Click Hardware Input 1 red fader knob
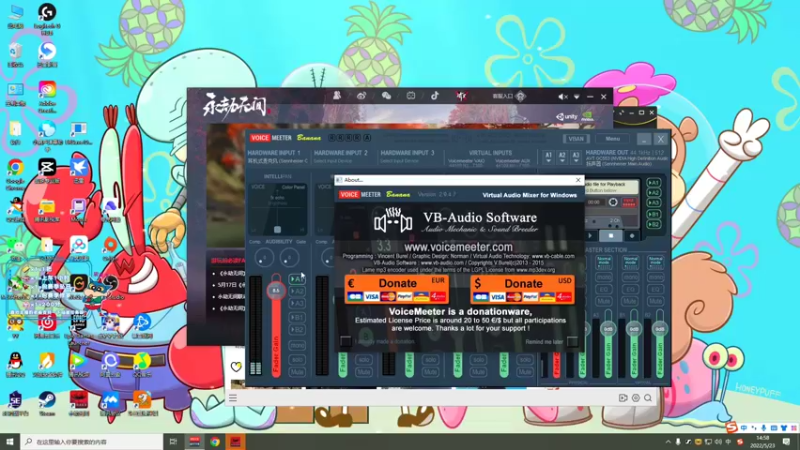The image size is (800, 450). point(276,291)
